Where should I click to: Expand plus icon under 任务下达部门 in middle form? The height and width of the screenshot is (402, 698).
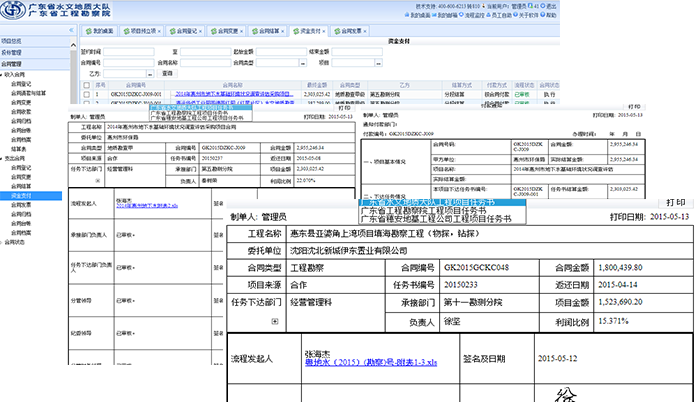click(x=97, y=181)
